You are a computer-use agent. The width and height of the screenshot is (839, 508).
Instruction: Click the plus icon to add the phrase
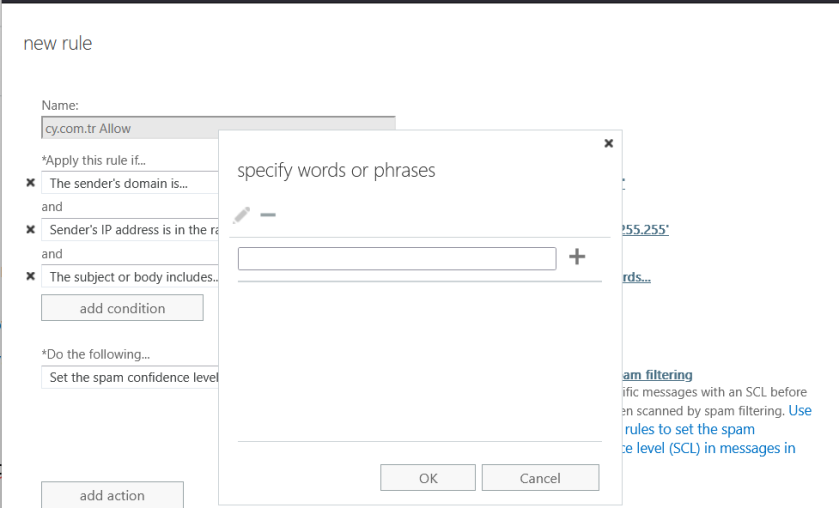tap(577, 257)
